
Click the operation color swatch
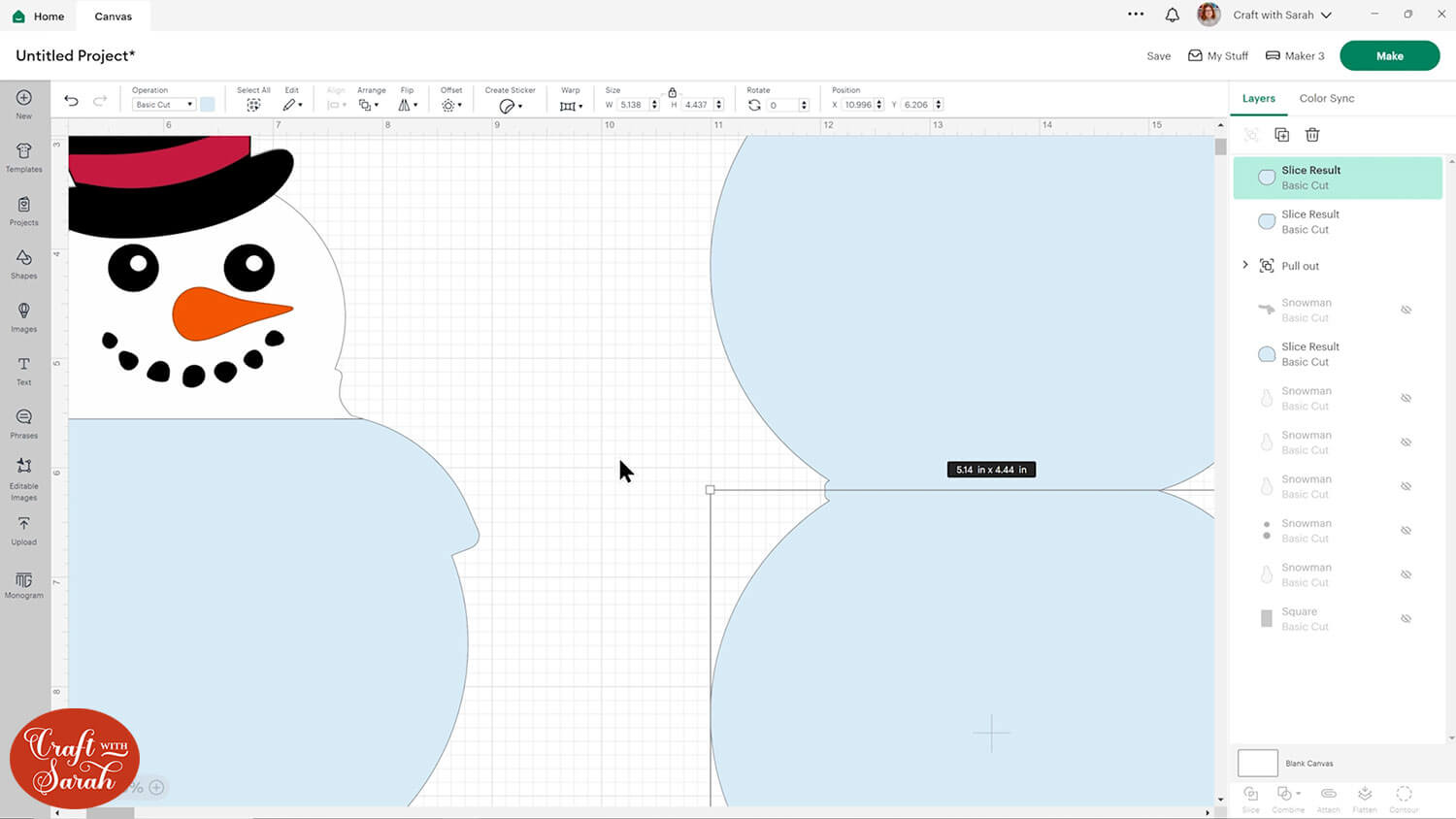pyautogui.click(x=208, y=105)
